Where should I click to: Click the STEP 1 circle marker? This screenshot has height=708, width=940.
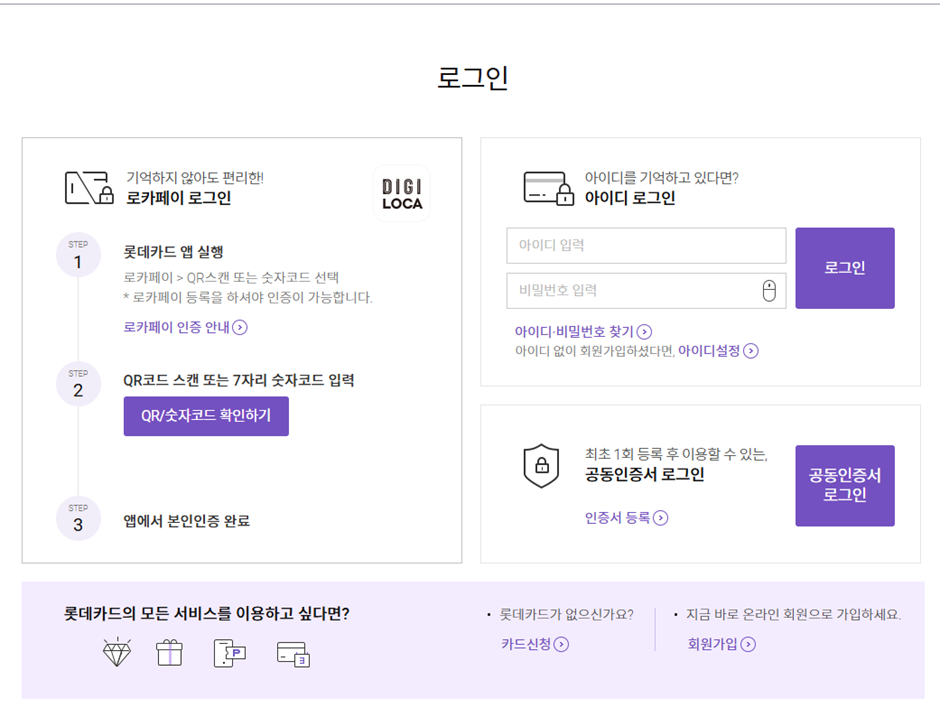(78, 255)
